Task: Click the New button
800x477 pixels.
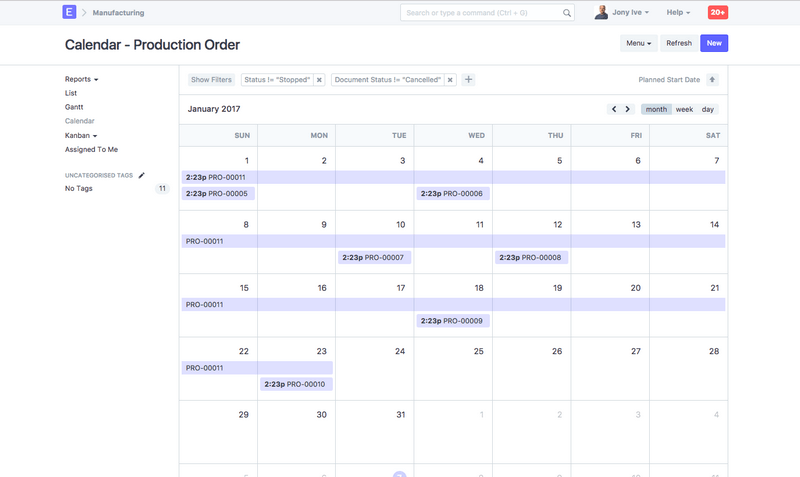Action: click(x=714, y=43)
